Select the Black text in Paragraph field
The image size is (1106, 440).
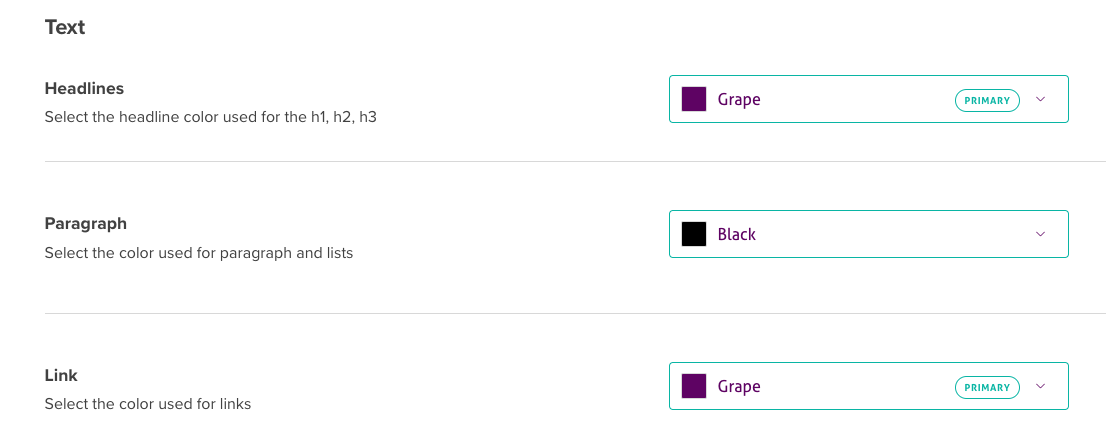click(737, 235)
